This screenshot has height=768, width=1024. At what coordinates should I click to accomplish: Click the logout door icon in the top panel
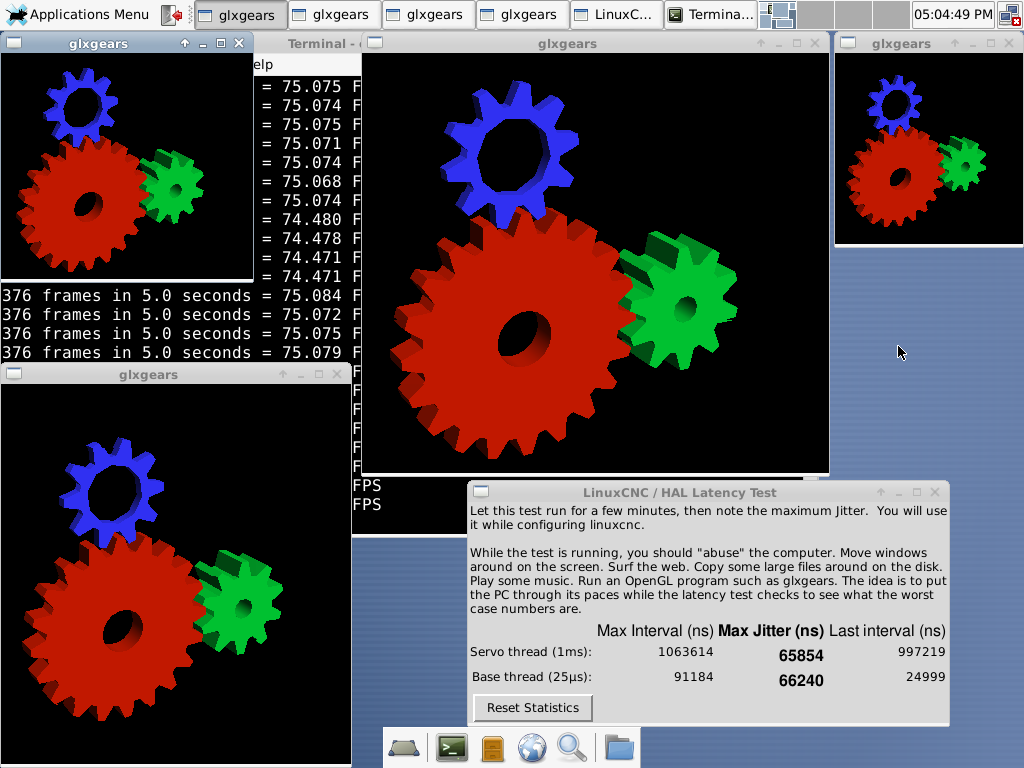pyautogui.click(x=171, y=14)
